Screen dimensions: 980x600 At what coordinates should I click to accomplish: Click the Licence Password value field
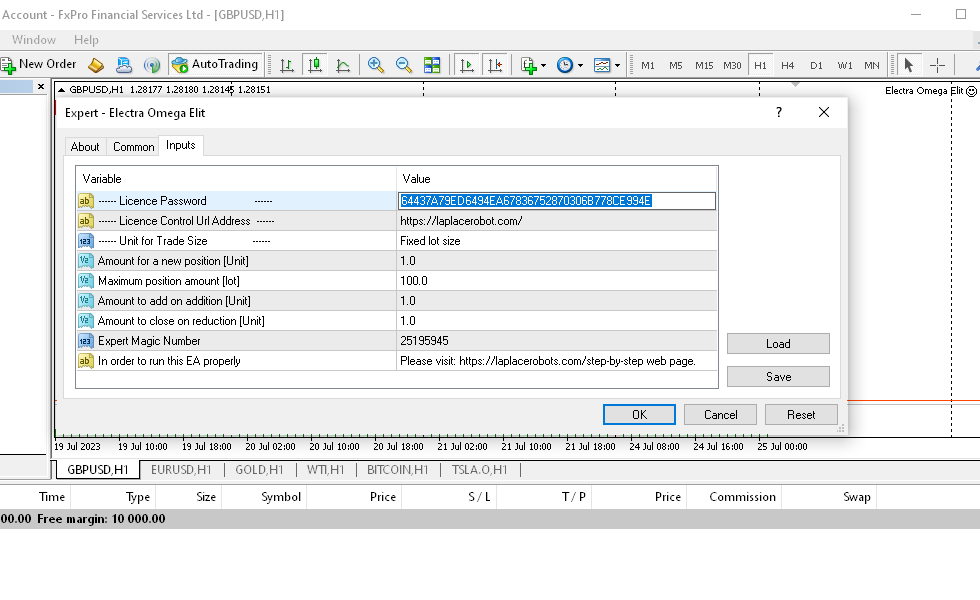pos(557,201)
